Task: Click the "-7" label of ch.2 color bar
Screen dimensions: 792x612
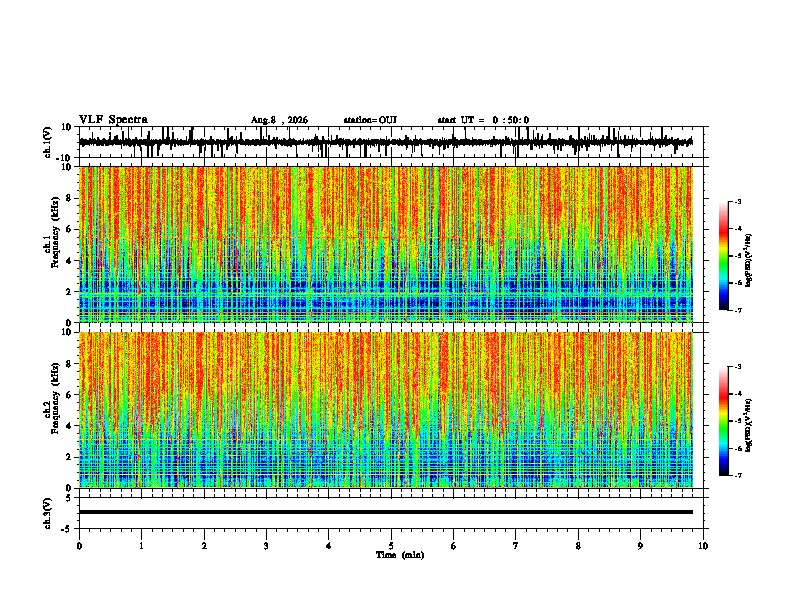Action: [738, 475]
